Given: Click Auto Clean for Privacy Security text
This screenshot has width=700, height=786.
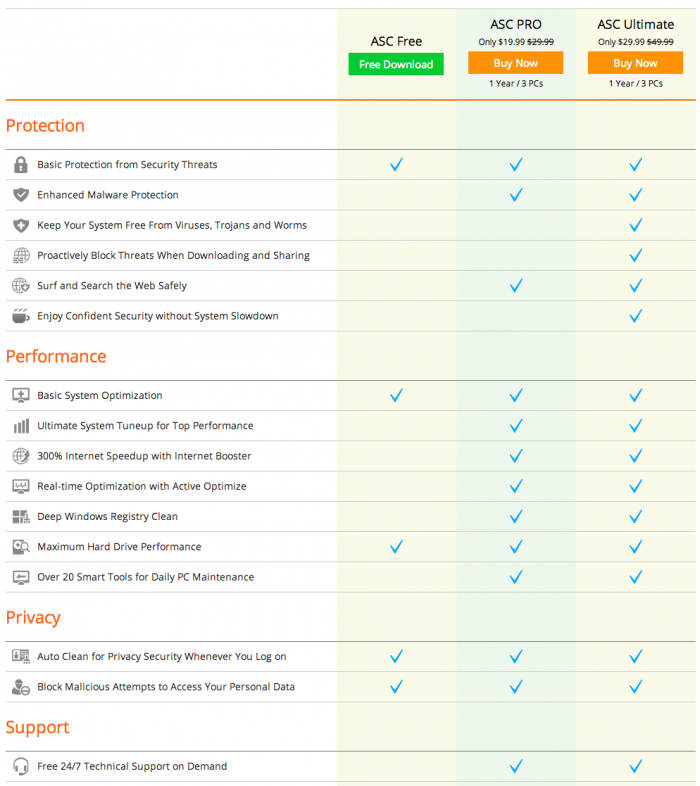Looking at the screenshot, I should pos(161,656).
